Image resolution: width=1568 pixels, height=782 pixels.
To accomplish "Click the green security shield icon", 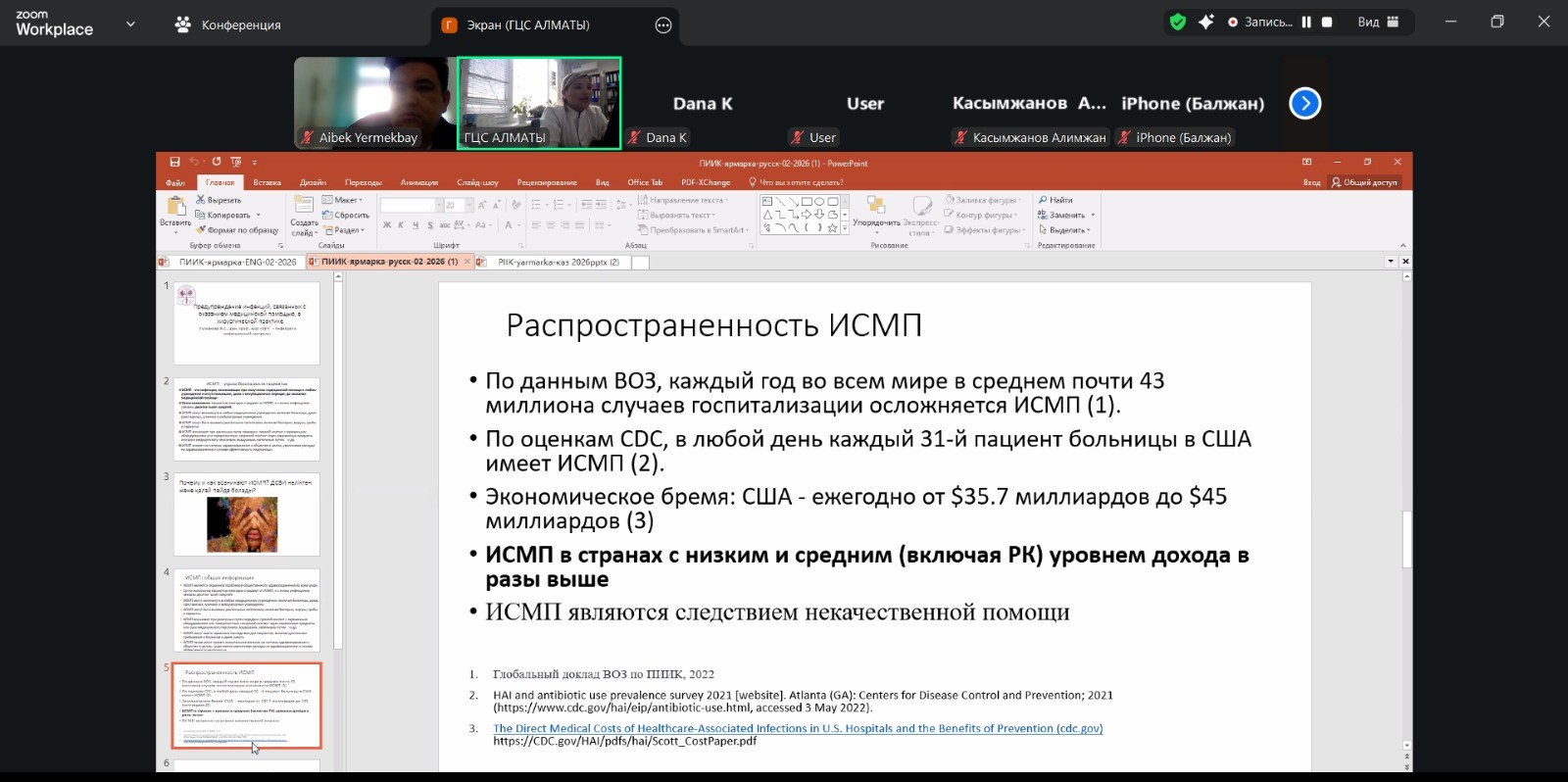I will point(1178,23).
